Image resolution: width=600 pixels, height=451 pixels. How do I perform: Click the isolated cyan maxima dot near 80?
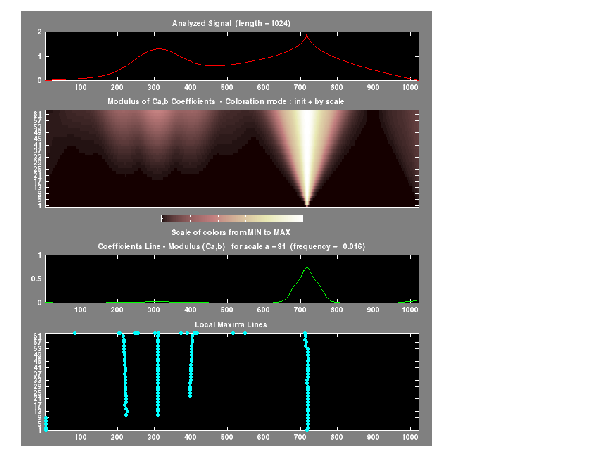tap(75, 333)
